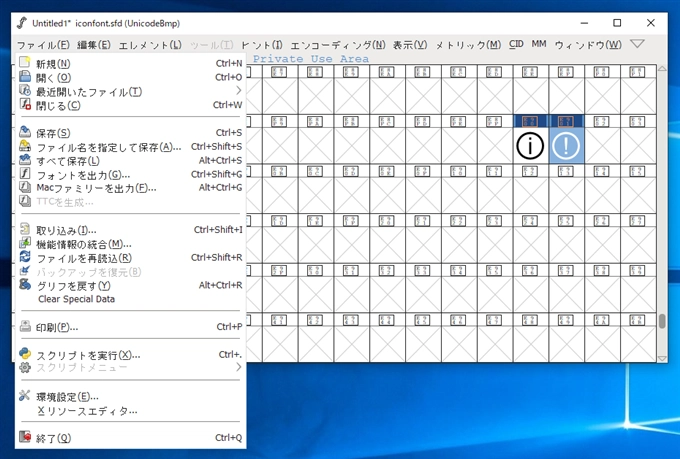Choose Macファミリーを出力(F)... entry

pyautogui.click(x=131, y=188)
